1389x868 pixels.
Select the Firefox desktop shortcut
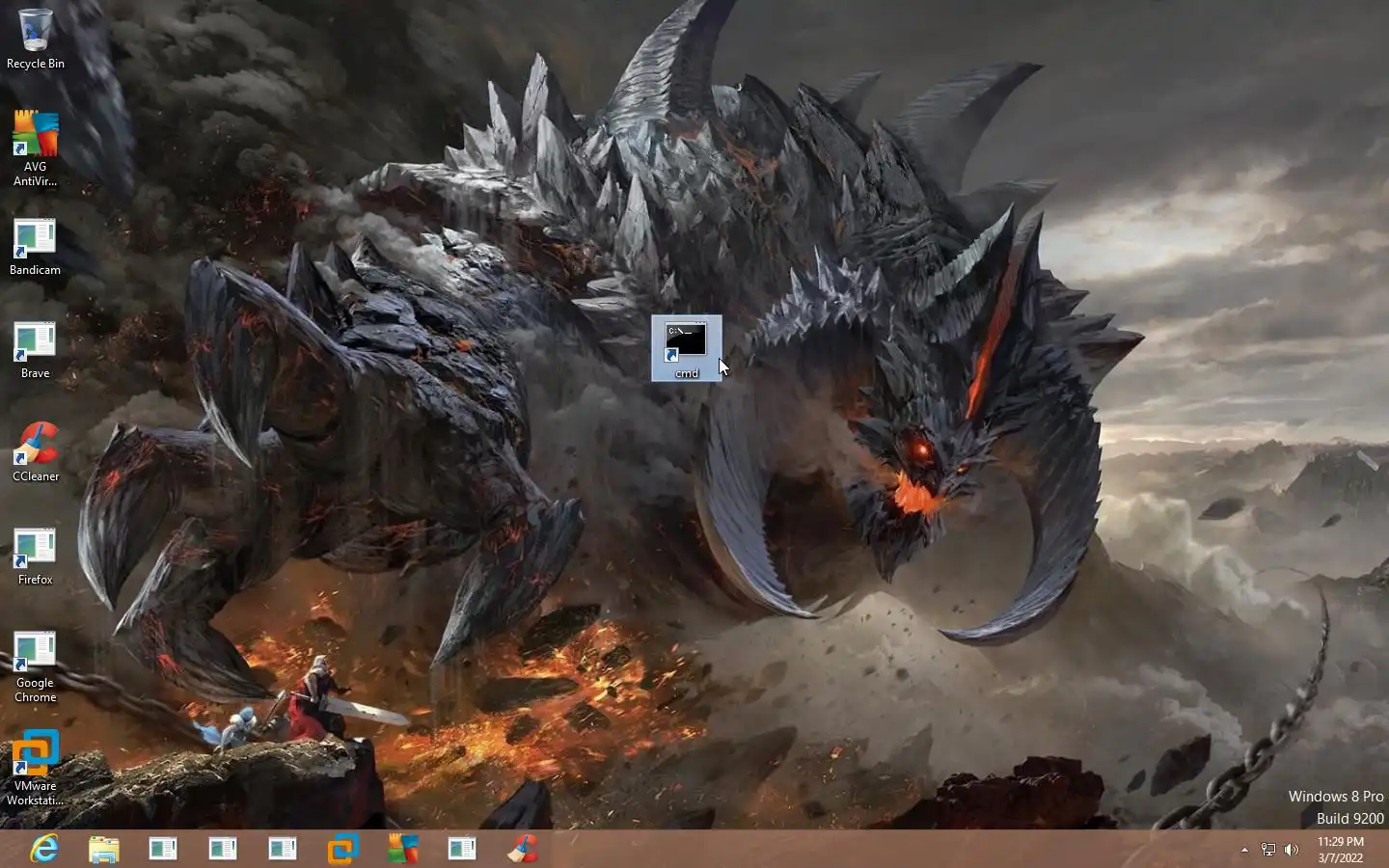pos(35,557)
